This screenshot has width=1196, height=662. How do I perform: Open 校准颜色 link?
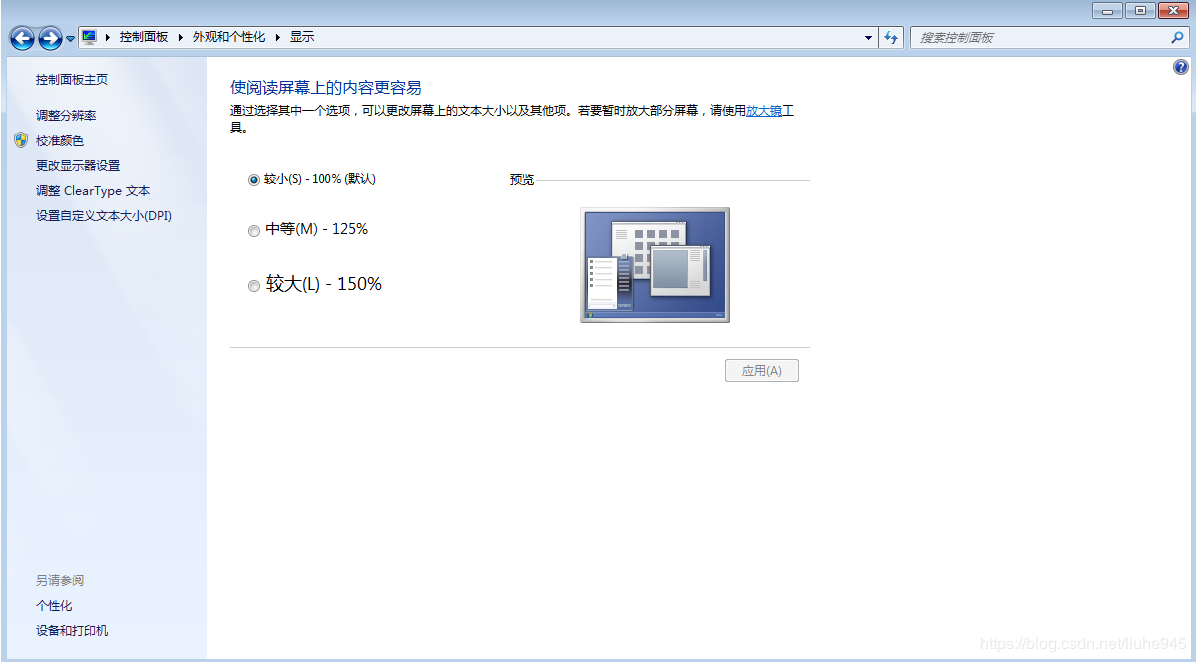(59, 141)
